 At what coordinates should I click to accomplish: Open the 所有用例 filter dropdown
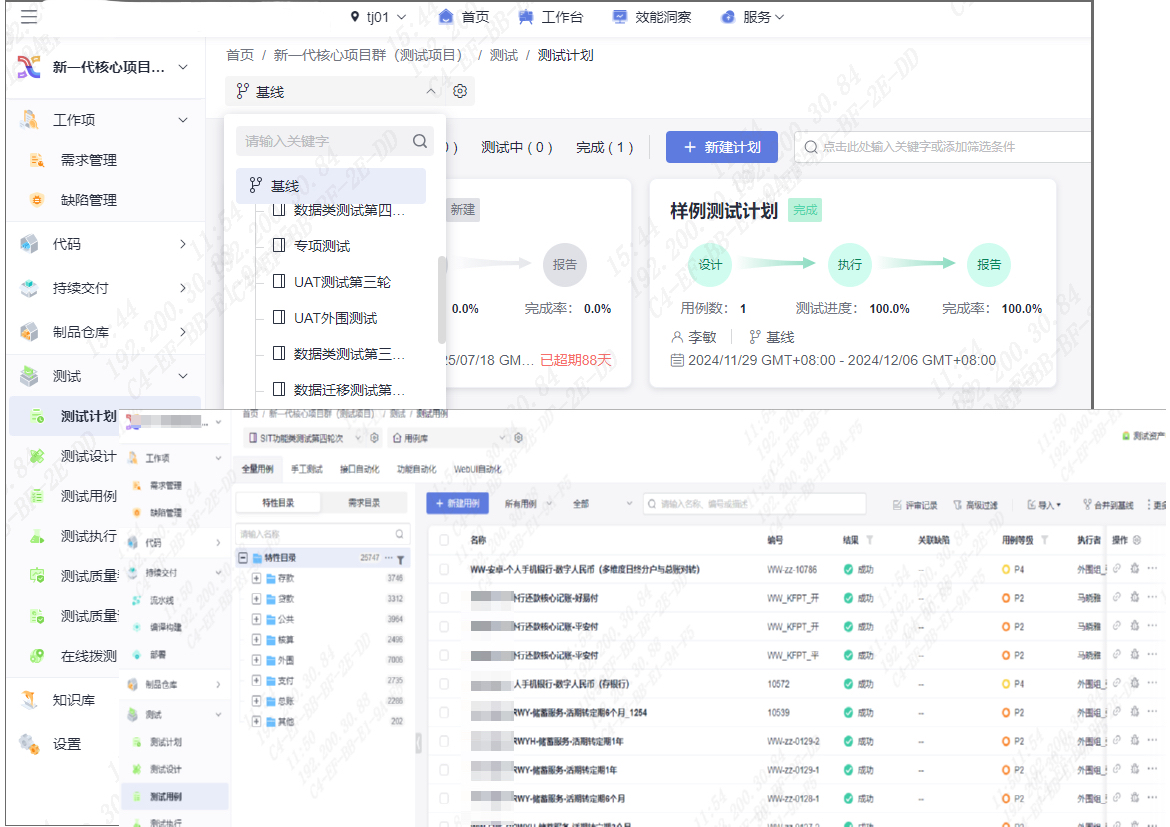tap(528, 504)
